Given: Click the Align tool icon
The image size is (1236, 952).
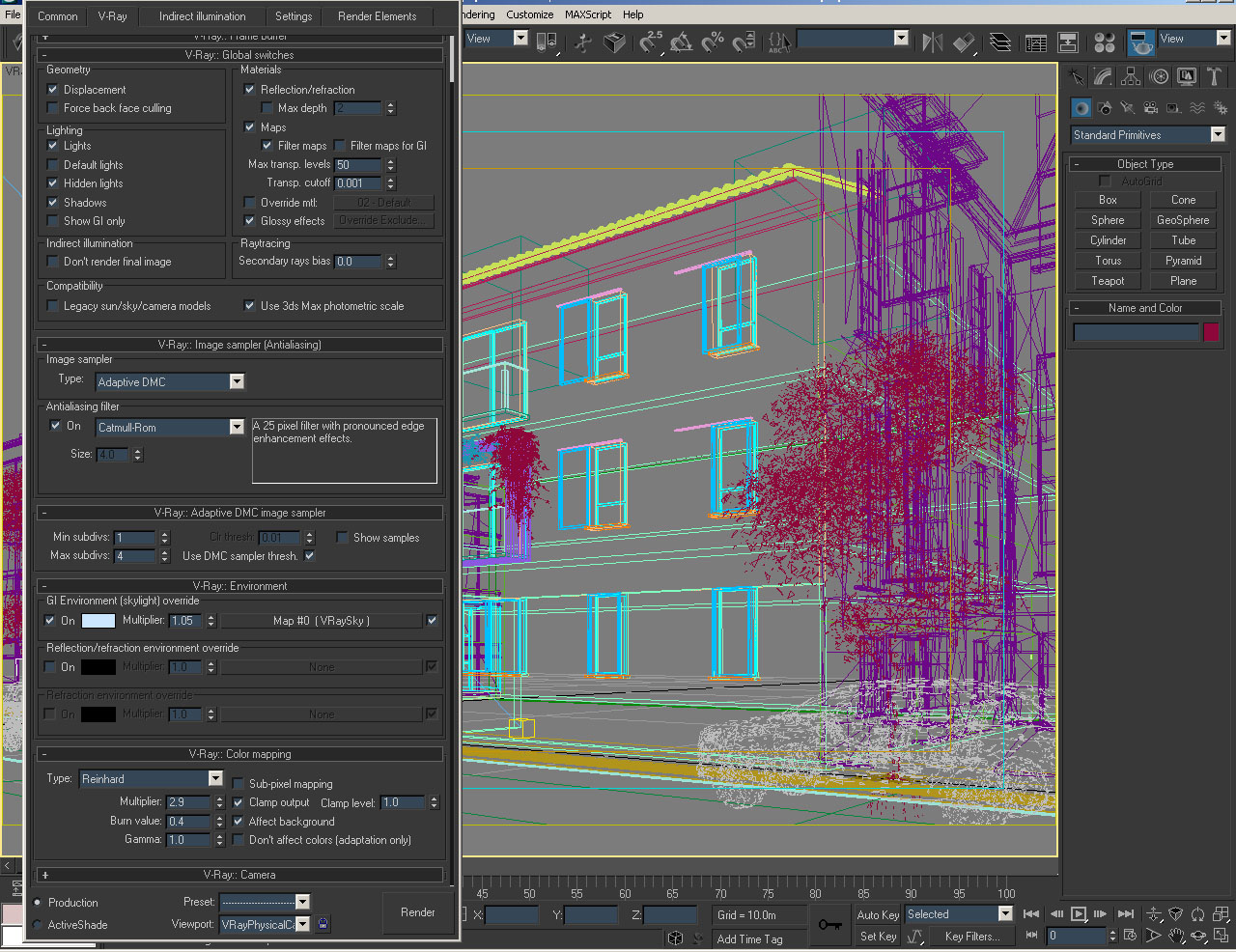Looking at the screenshot, I should 964,42.
